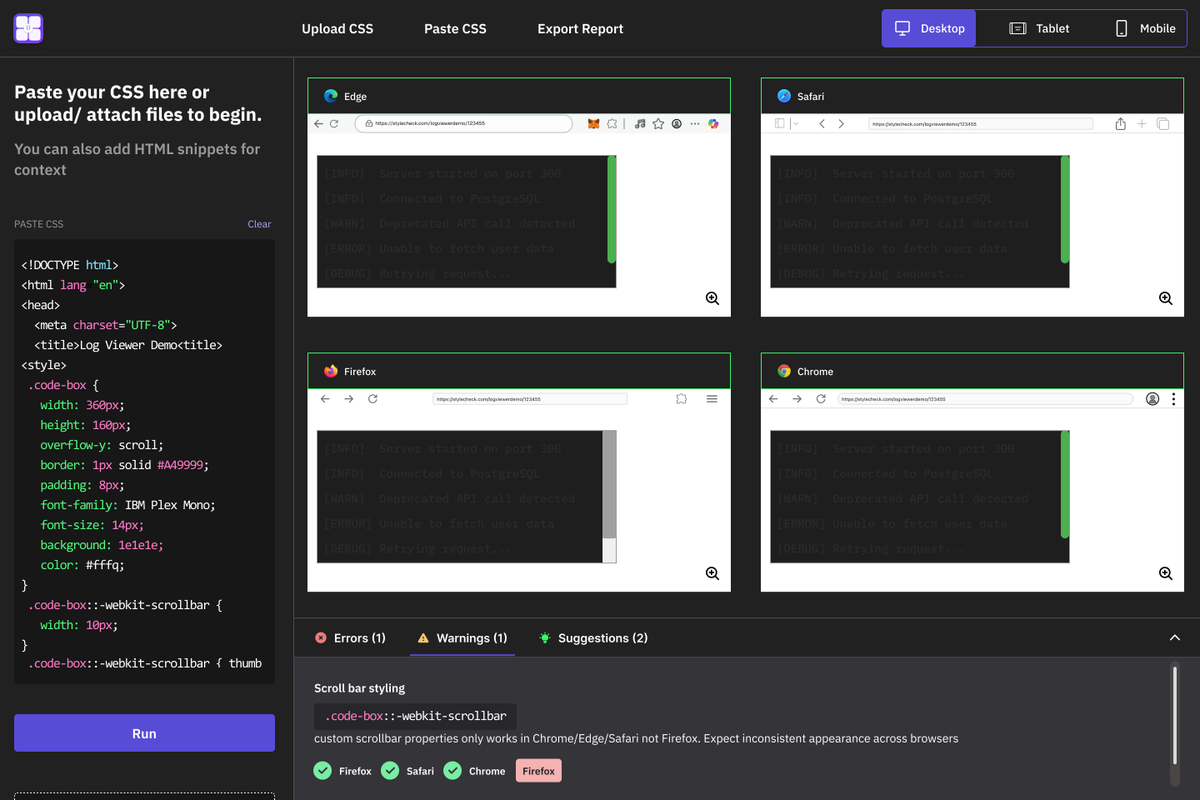Screen dimensions: 1200x800
Task: Zoom into the Safari preview
Action: click(1165, 298)
